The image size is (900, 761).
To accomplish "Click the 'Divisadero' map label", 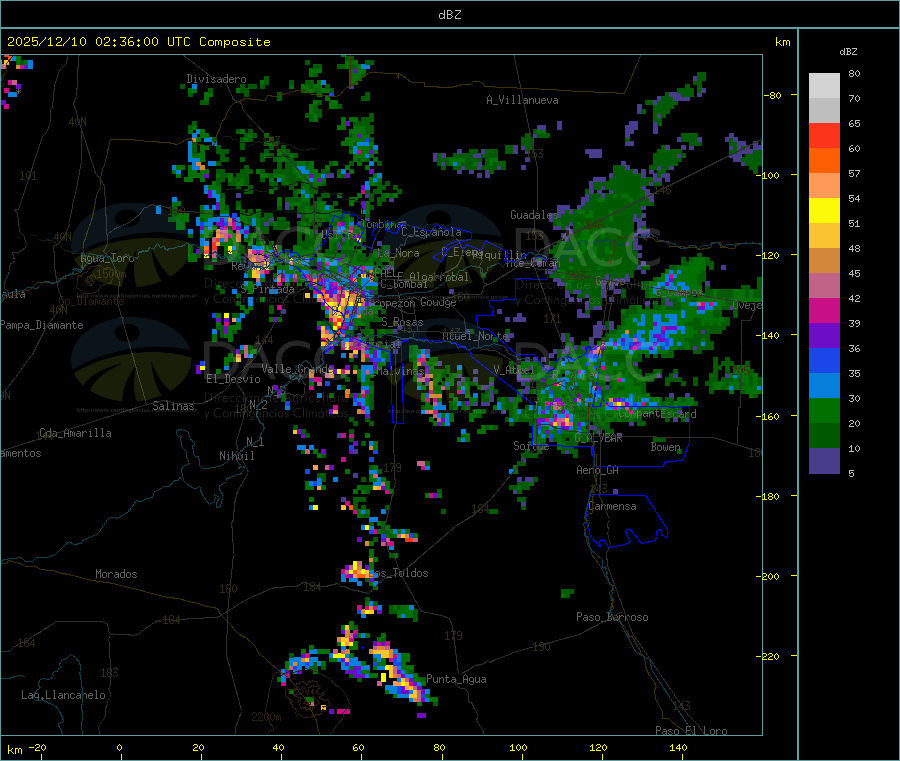I will pyautogui.click(x=216, y=79).
